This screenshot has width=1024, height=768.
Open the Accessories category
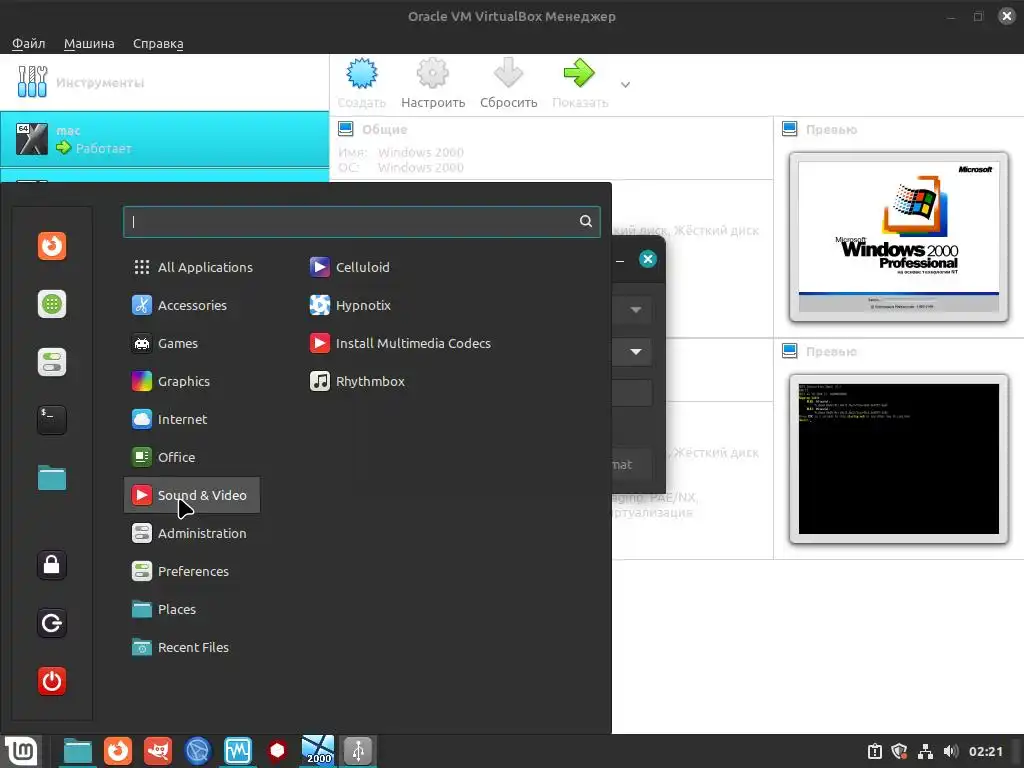coord(192,305)
